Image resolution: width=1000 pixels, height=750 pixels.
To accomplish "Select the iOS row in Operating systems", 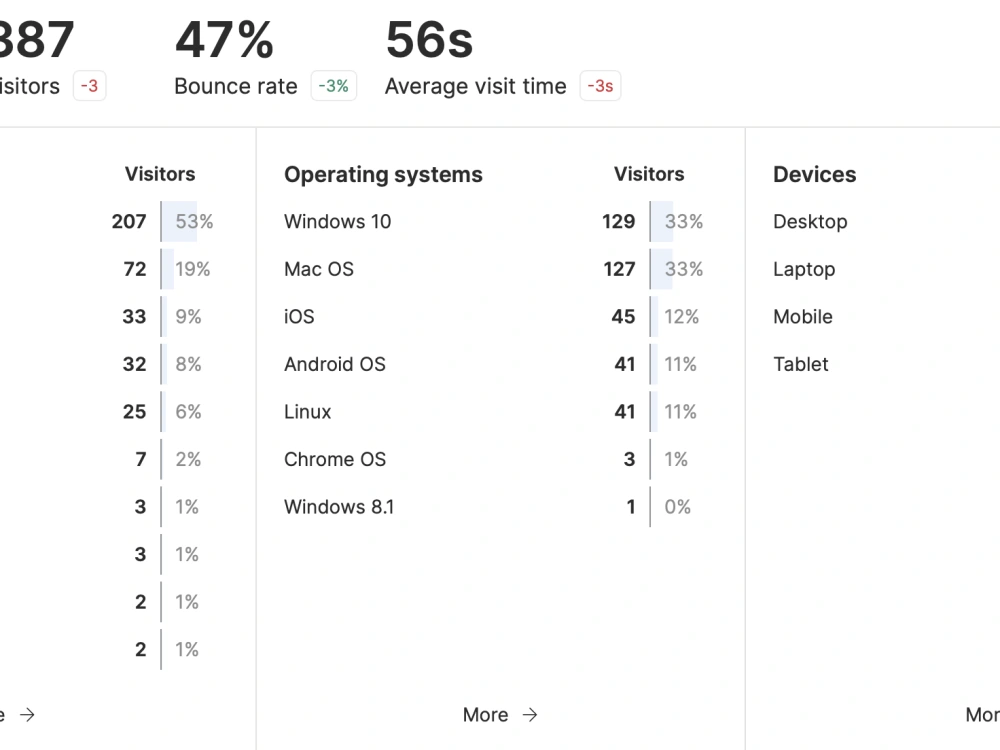I will (298, 316).
